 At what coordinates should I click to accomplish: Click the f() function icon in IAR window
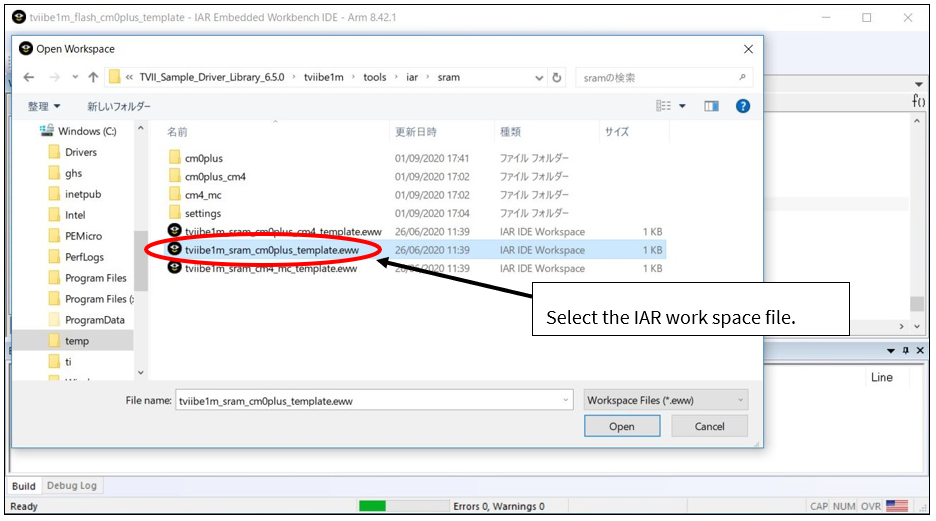919,101
